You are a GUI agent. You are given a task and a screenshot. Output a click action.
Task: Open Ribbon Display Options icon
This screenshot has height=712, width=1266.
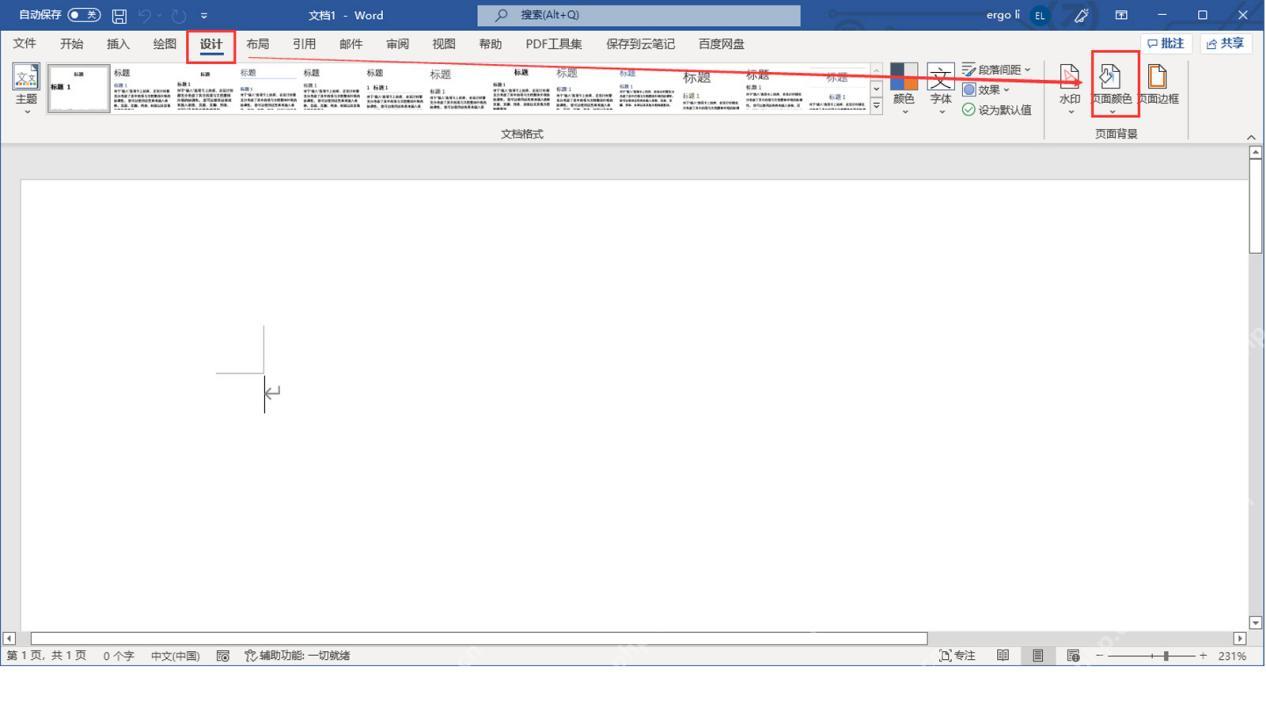coord(1121,15)
